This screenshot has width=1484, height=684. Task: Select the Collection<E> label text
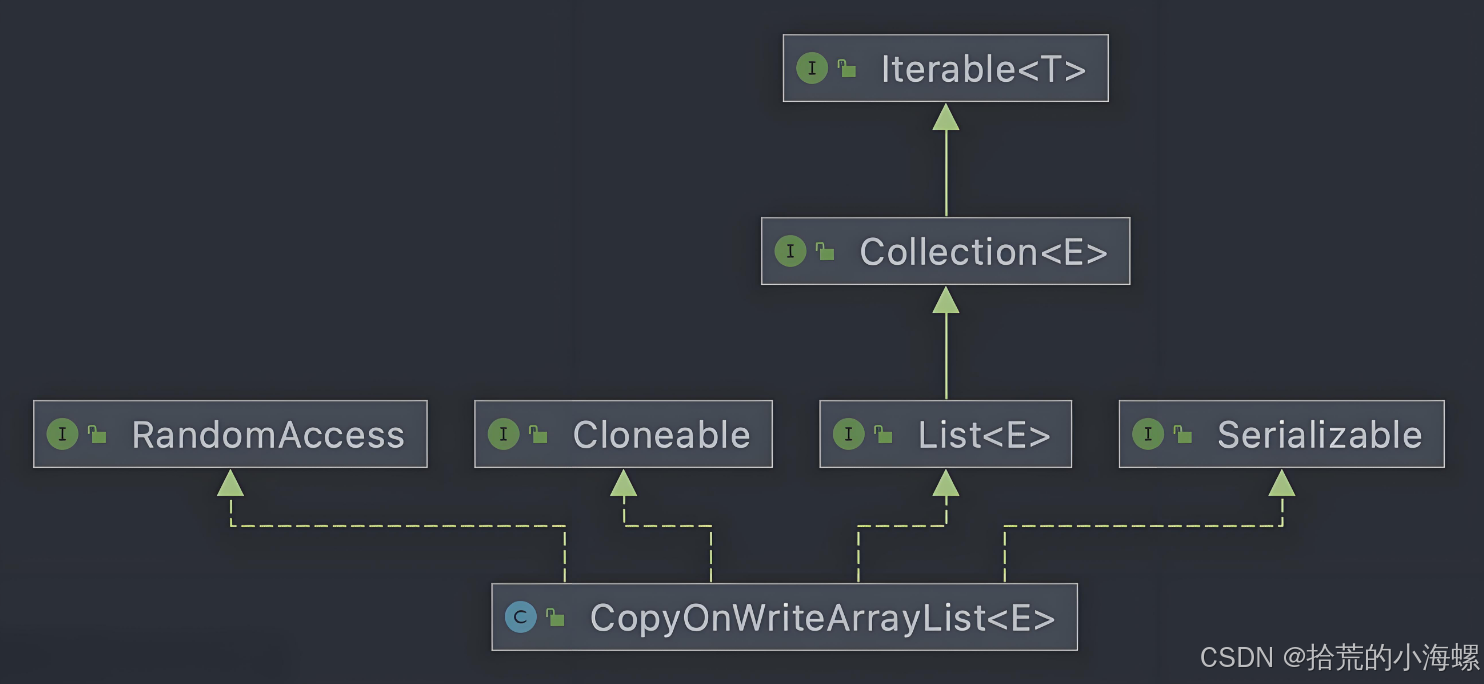(x=983, y=252)
